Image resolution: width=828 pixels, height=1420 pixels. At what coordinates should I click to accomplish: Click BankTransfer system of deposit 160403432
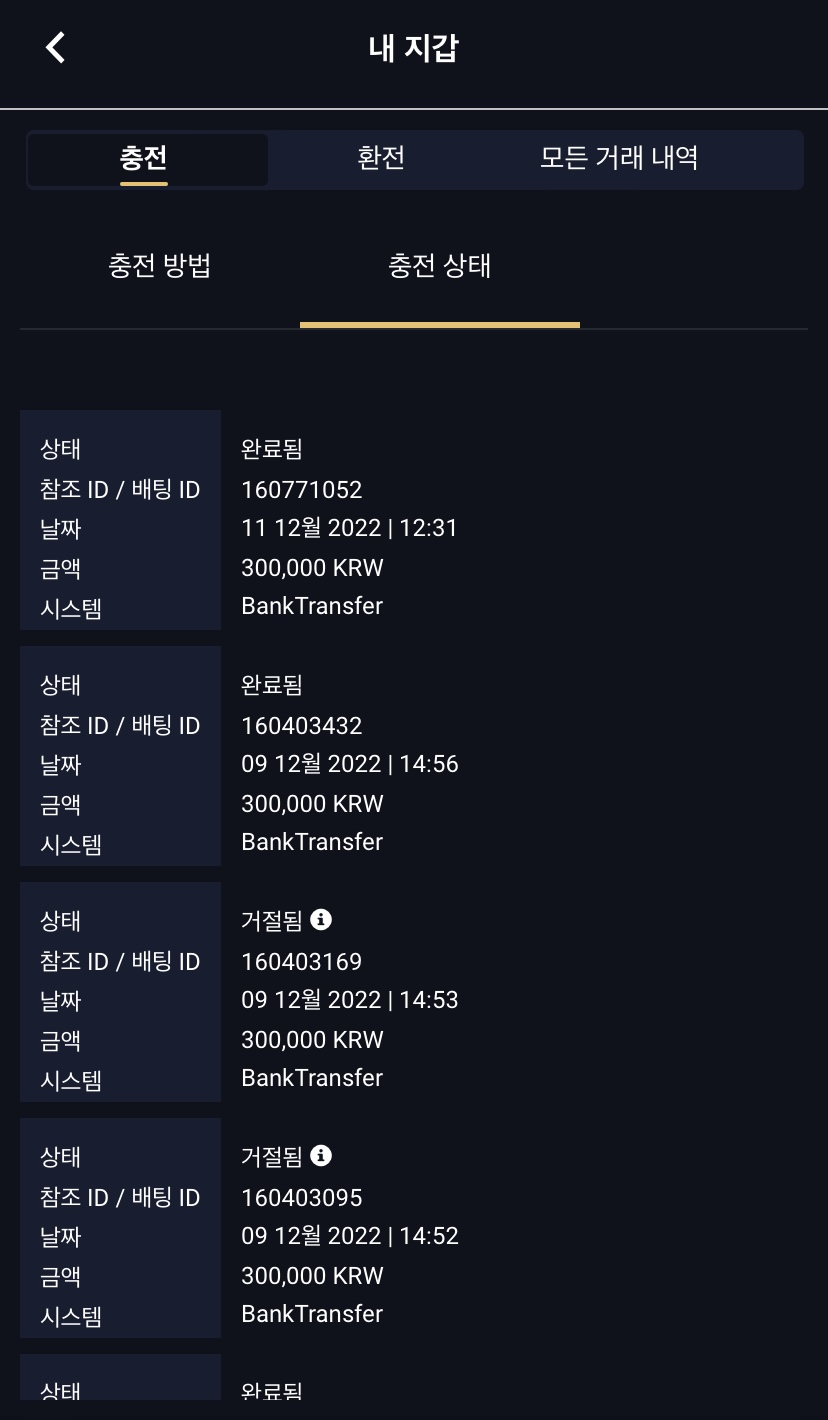tap(312, 842)
